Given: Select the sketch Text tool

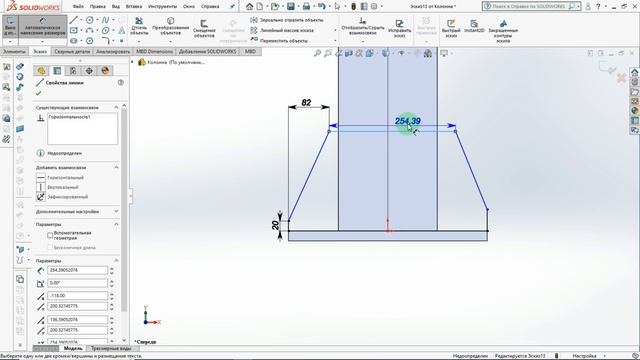Looking at the screenshot, I should tap(122, 31).
